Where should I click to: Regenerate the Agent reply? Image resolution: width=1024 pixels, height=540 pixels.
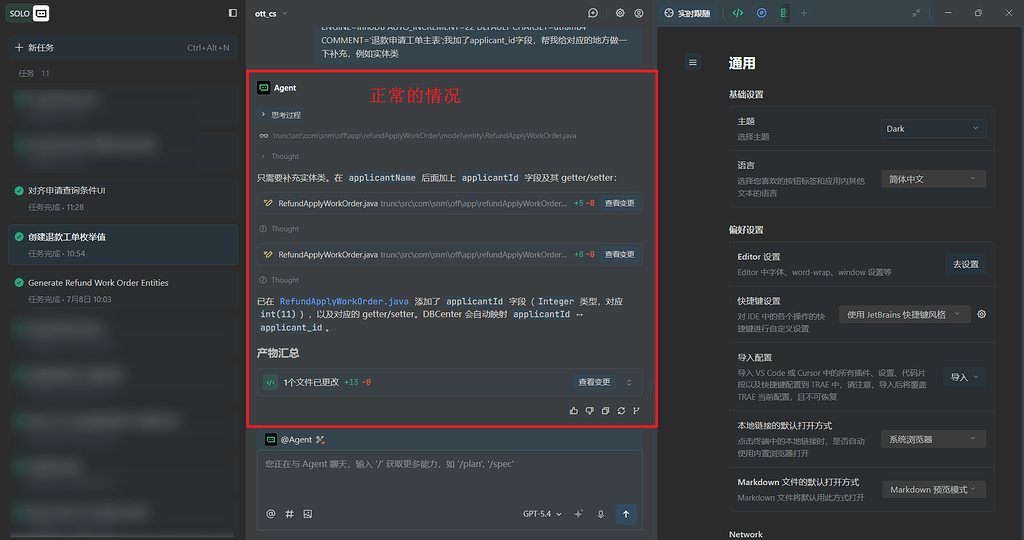(x=621, y=411)
